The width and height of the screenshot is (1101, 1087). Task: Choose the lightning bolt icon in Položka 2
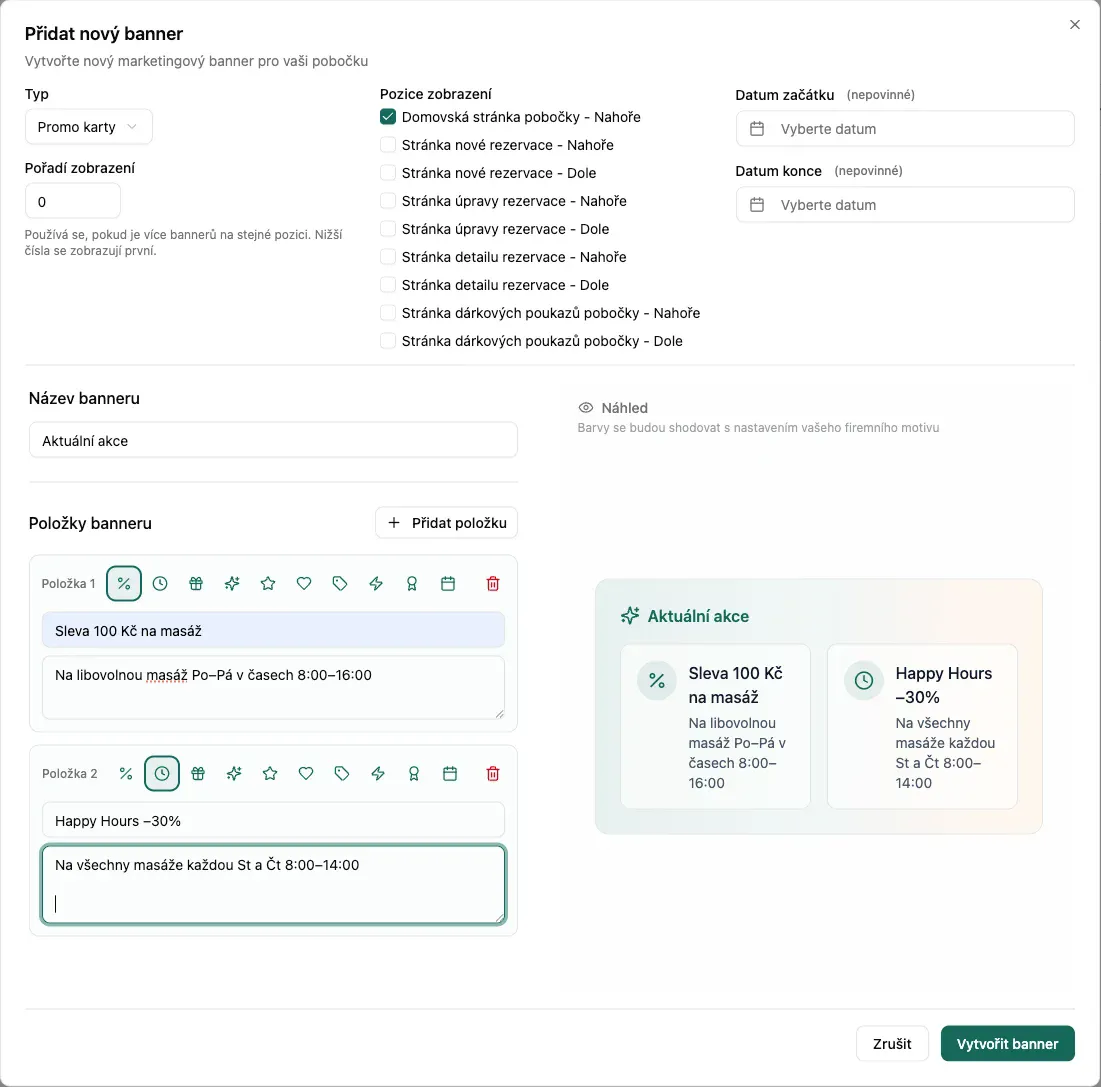(378, 773)
